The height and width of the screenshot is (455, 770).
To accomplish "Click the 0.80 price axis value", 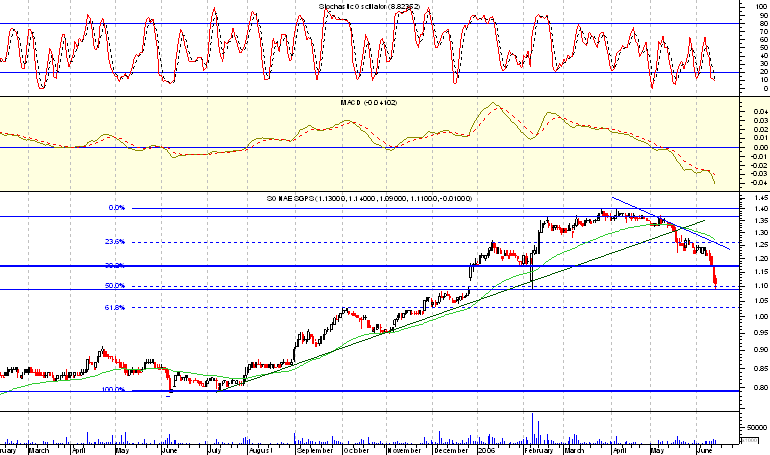I will pyautogui.click(x=763, y=388).
